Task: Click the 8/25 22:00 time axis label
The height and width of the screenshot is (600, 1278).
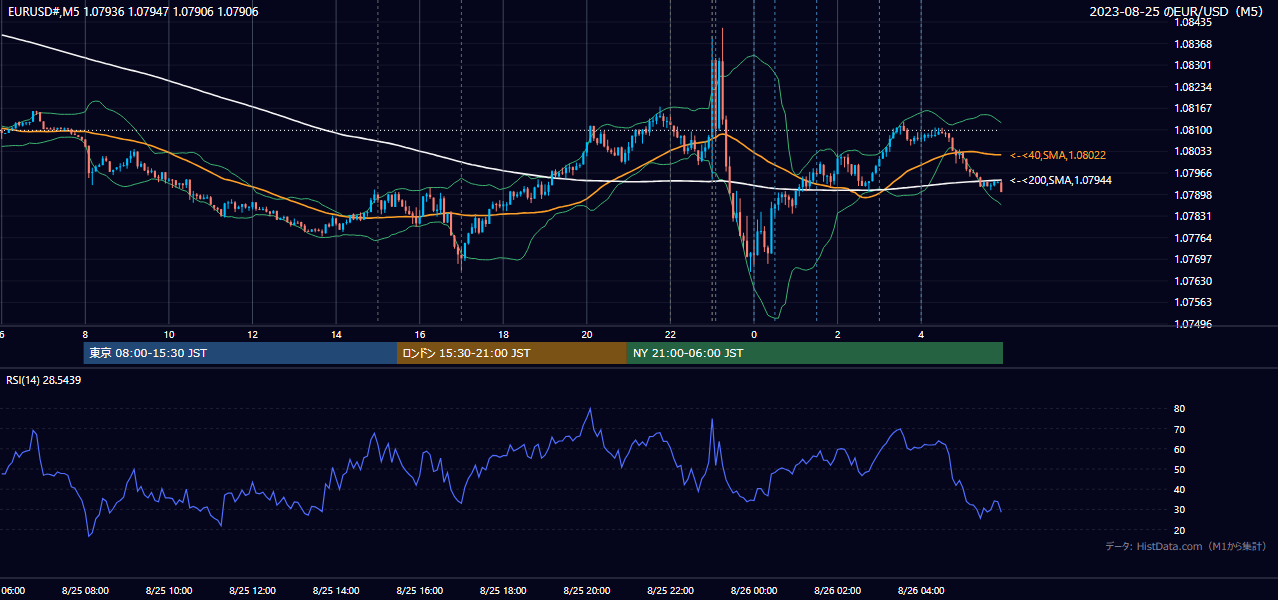Action: [x=670, y=590]
